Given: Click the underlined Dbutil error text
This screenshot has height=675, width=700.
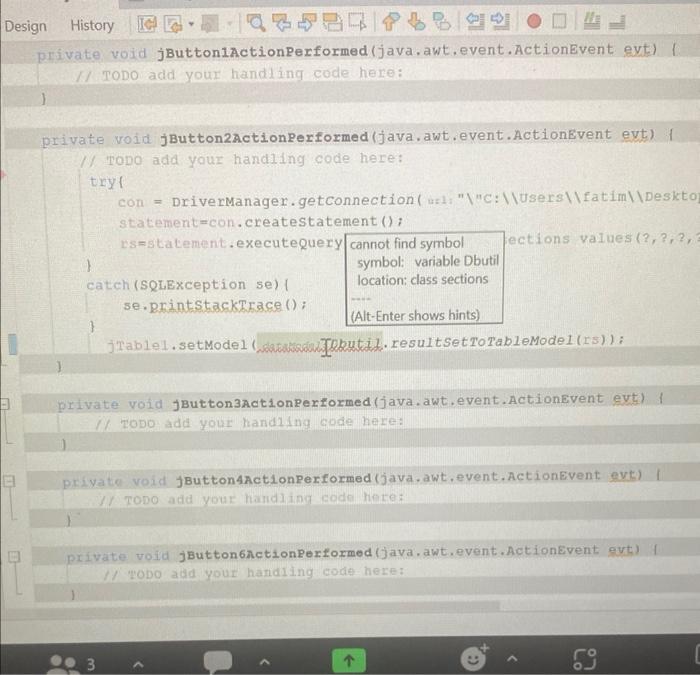Looking at the screenshot, I should tap(356, 343).
